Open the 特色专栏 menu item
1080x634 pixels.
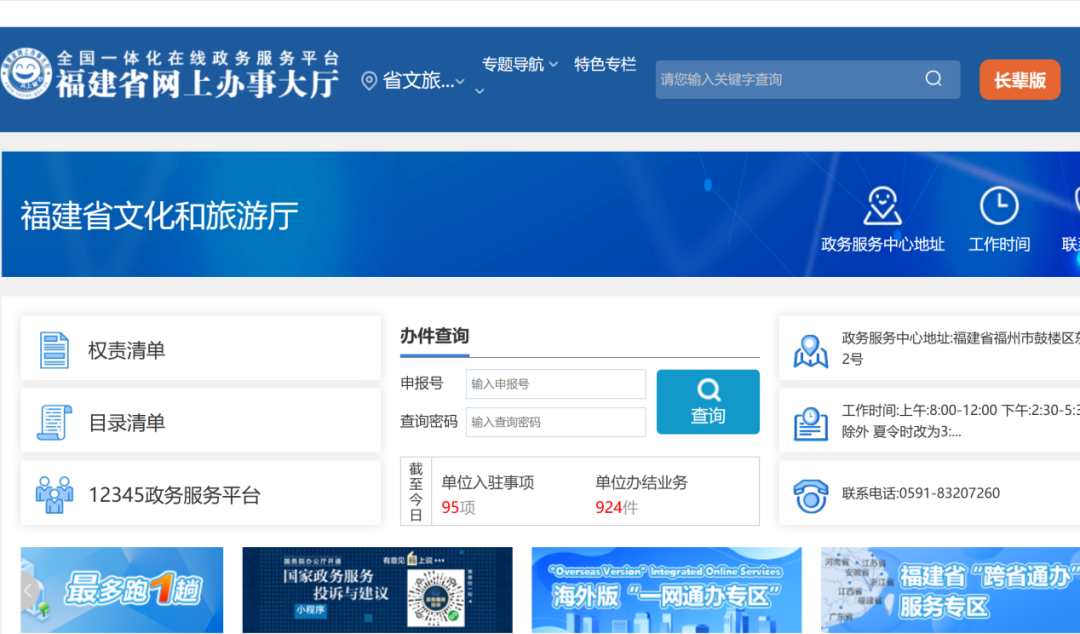605,64
